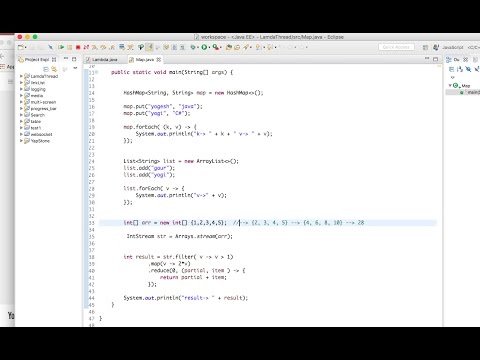
Task: Click the green Resume debug icon
Action: click(x=61, y=47)
